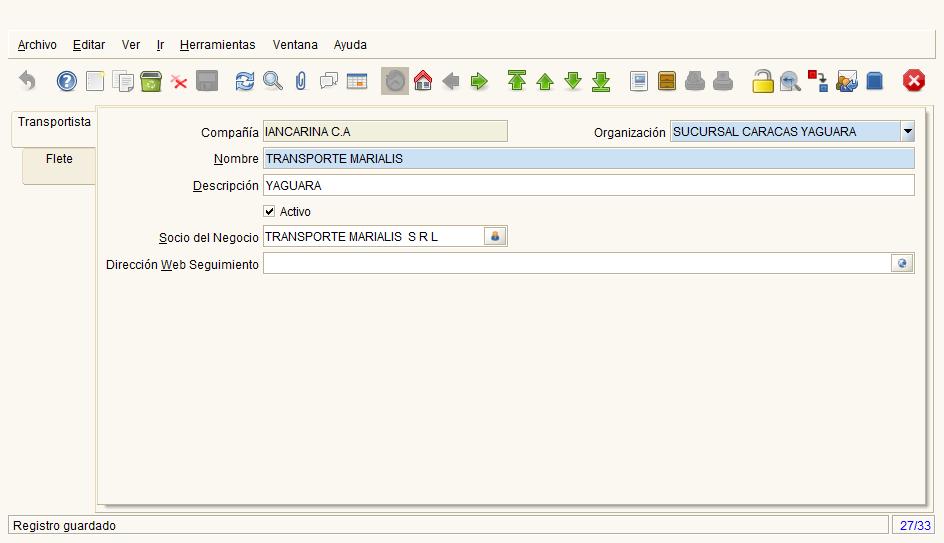Open the Help question mark icon
Image resolution: width=944 pixels, height=543 pixels.
[x=67, y=81]
